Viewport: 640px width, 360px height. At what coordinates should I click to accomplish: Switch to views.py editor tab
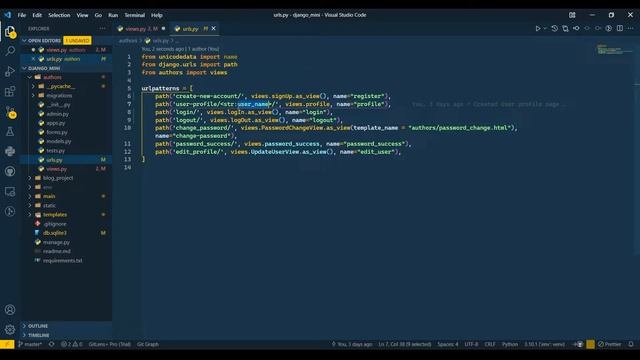pyautogui.click(x=141, y=29)
